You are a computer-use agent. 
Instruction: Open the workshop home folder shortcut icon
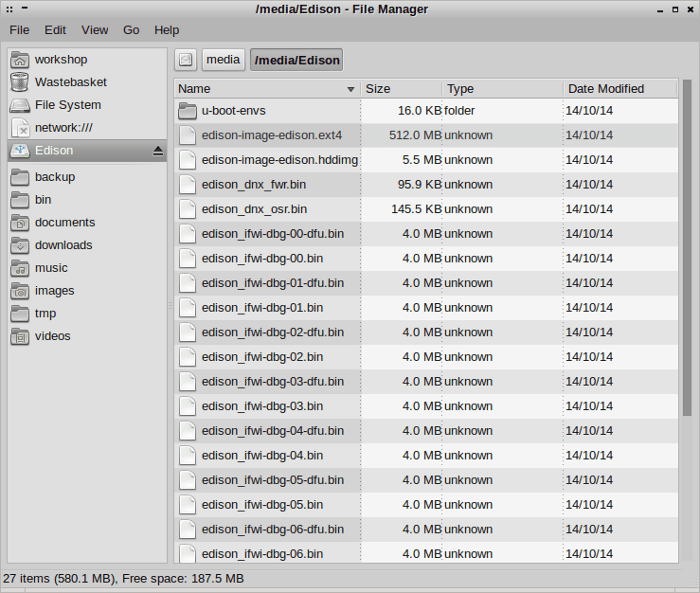20,59
